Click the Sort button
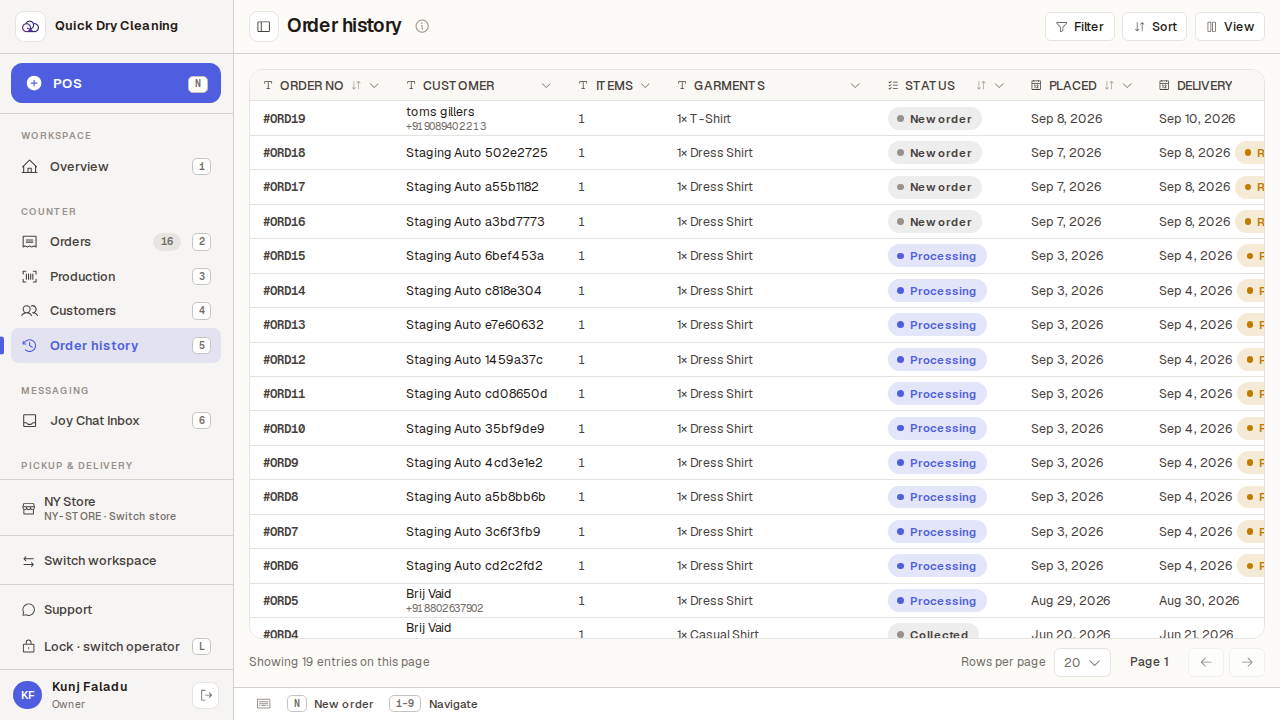 [1155, 27]
